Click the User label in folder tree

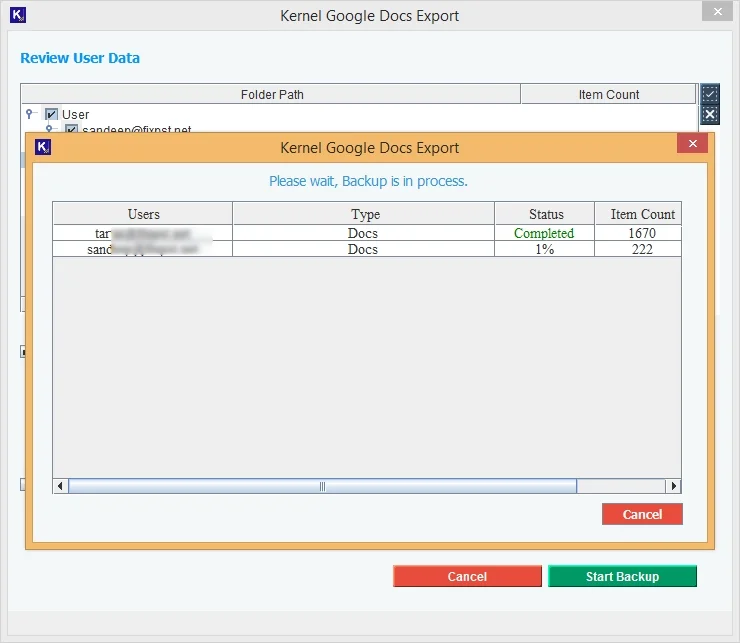[76, 114]
